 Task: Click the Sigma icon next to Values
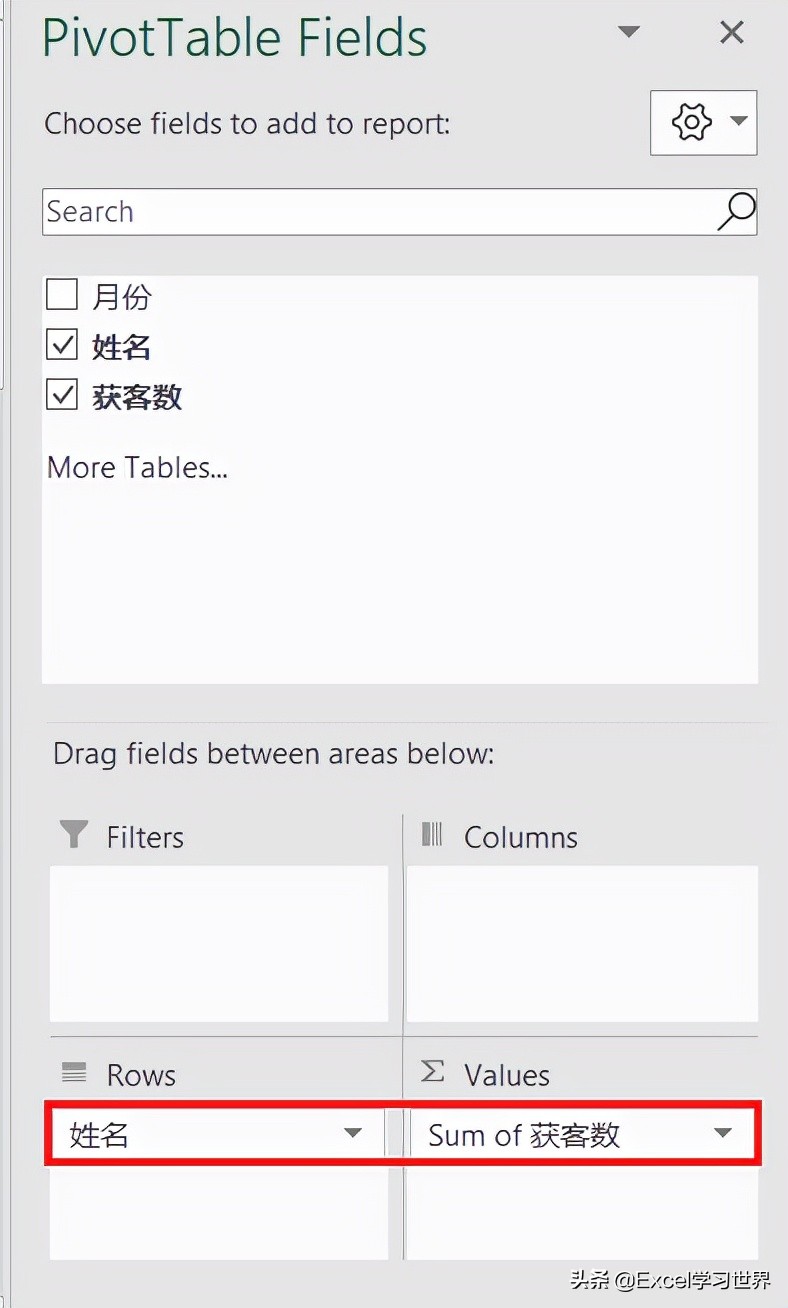click(430, 1073)
